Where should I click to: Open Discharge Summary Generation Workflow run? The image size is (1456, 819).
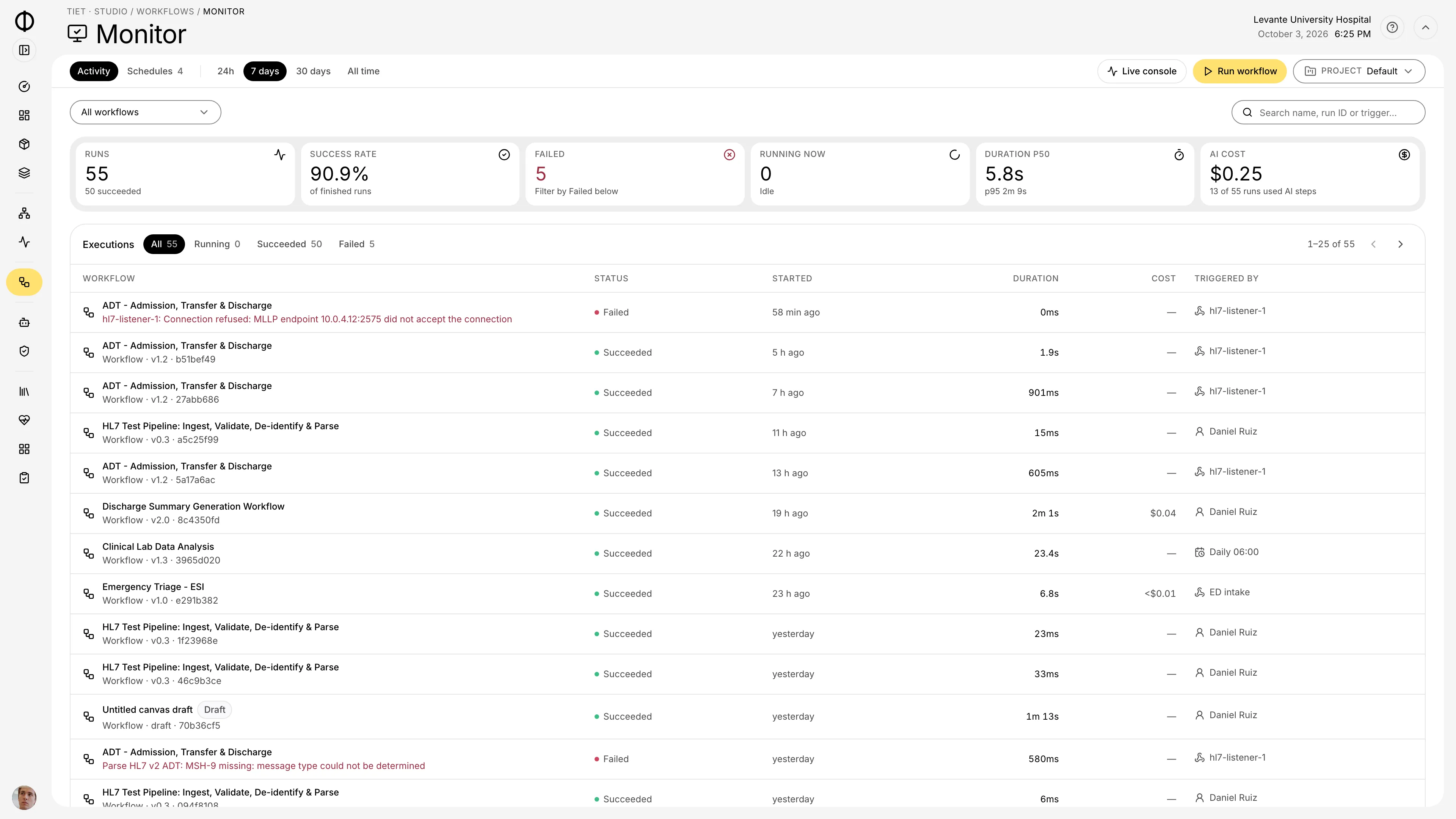(x=747, y=513)
